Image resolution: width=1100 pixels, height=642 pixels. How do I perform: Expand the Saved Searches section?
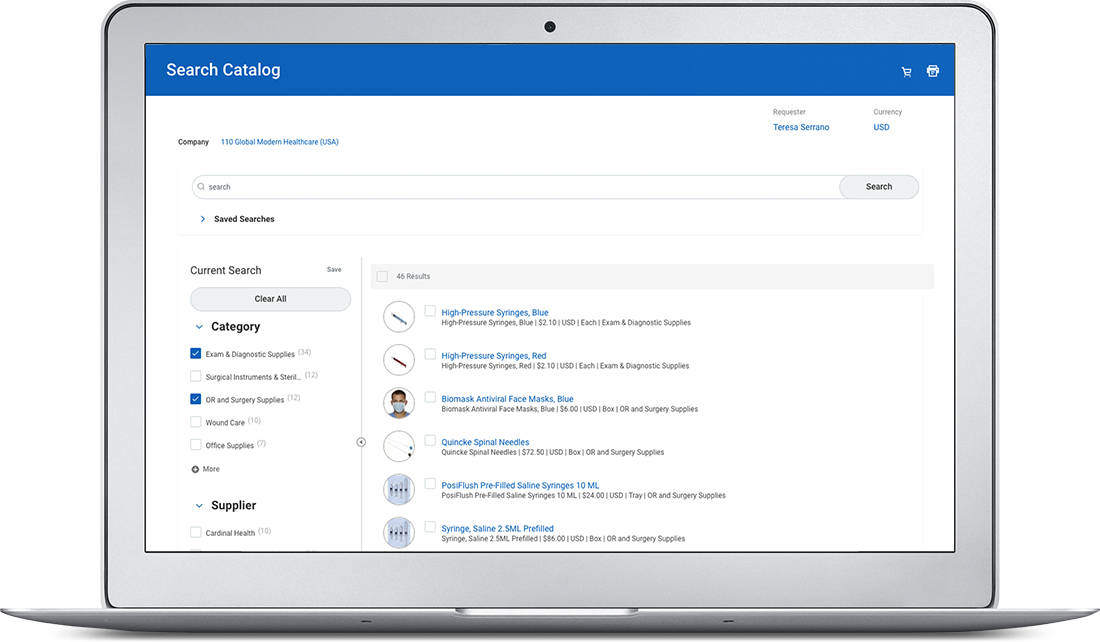203,219
